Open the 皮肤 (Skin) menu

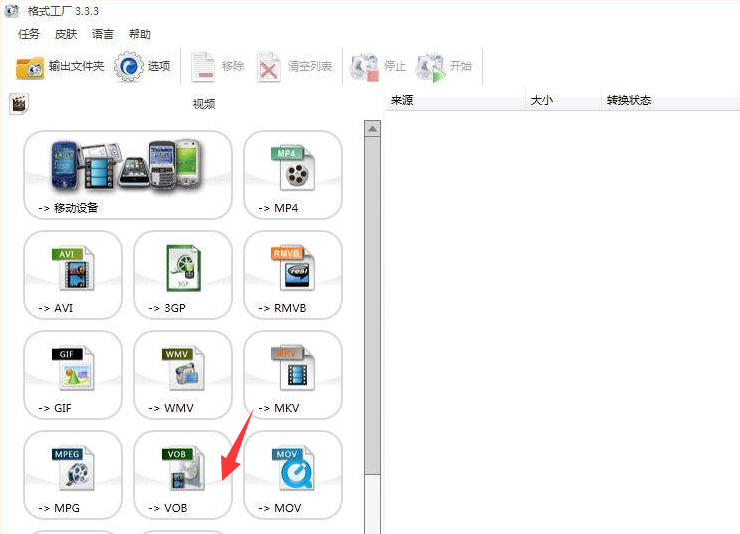point(66,34)
